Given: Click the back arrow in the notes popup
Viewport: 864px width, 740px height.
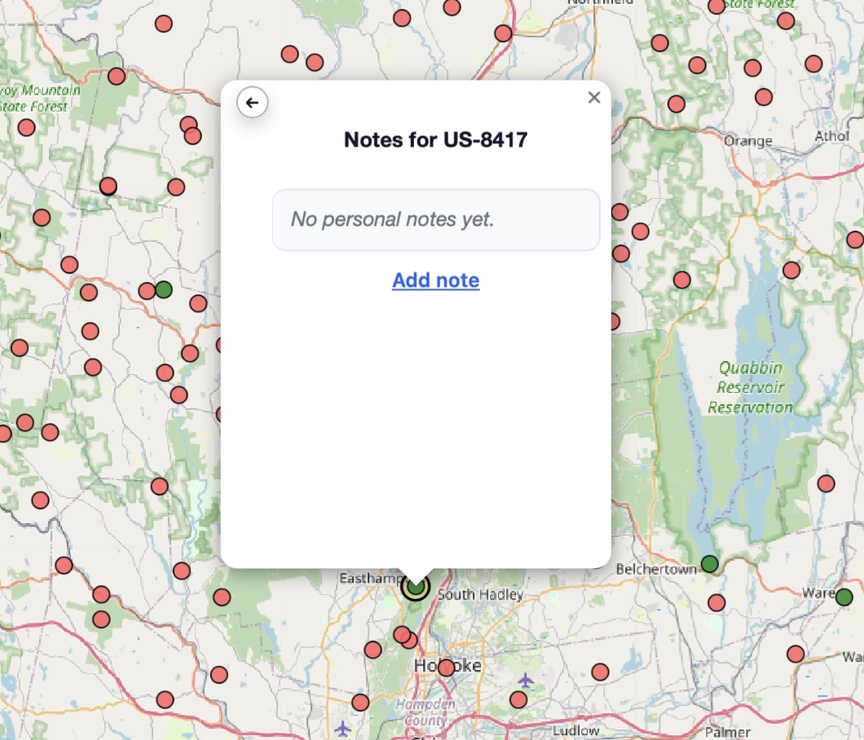Looking at the screenshot, I should [252, 102].
